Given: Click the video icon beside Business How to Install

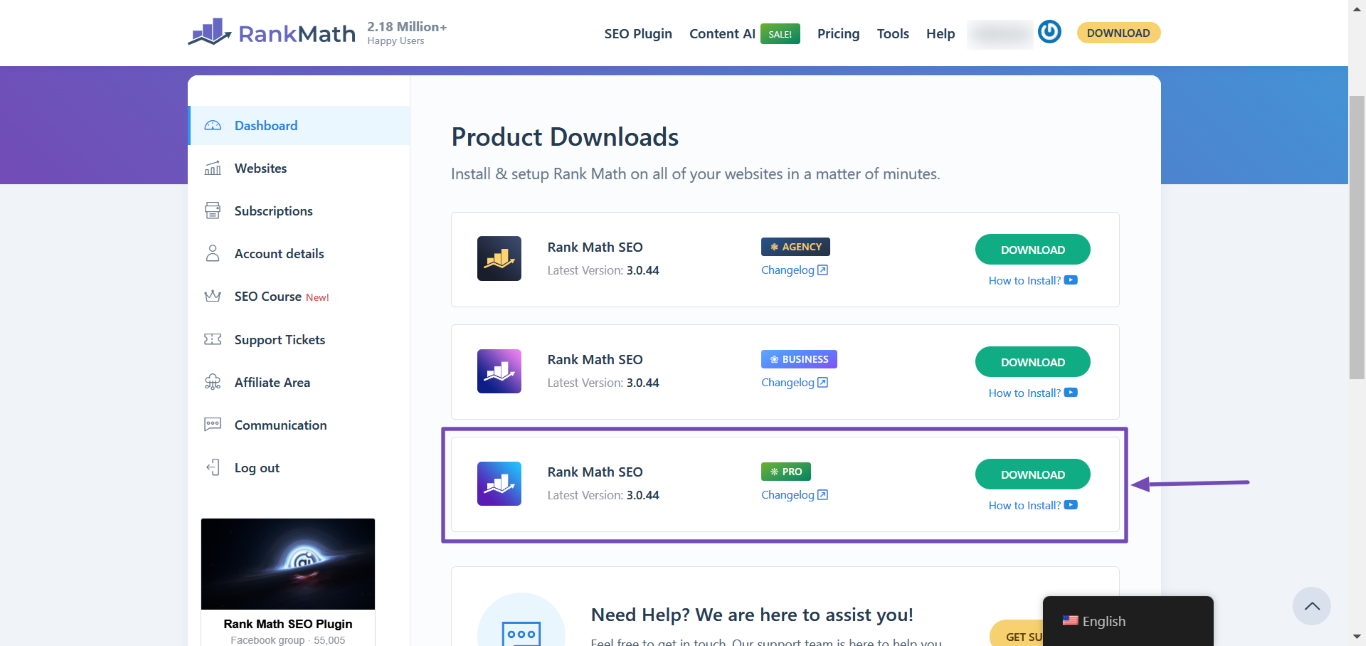Looking at the screenshot, I should (1071, 393).
